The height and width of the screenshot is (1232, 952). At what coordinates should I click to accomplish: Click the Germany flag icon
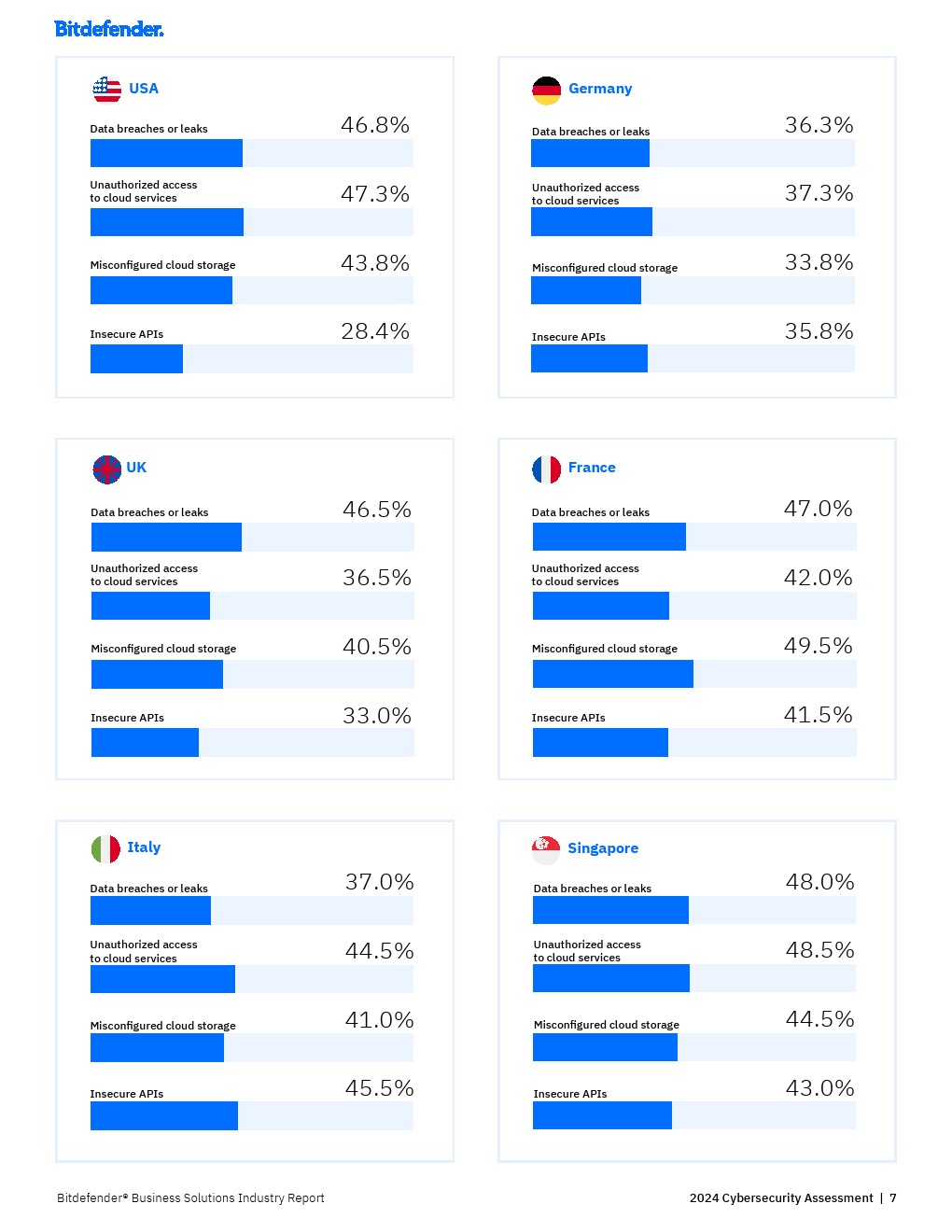(x=546, y=91)
